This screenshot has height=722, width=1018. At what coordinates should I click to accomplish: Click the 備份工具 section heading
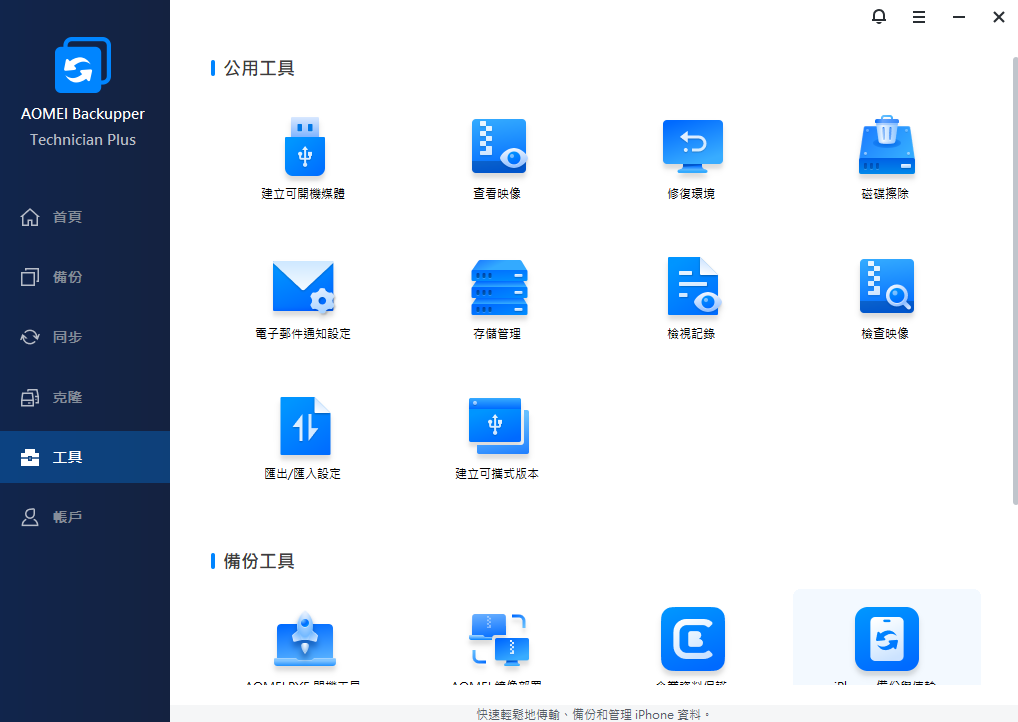pyautogui.click(x=259, y=561)
